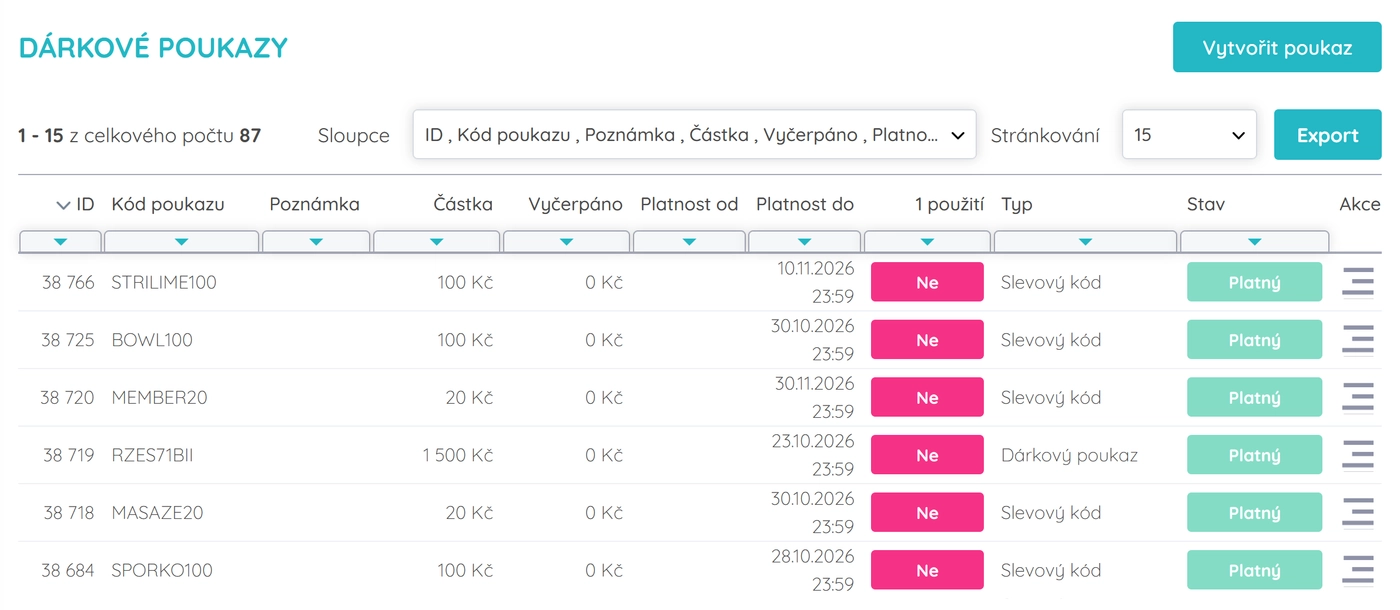Toggle the '1 použití' Ne badge for RZES71BII
Viewport: 1400px width, 610px height.
pyautogui.click(x=927, y=455)
